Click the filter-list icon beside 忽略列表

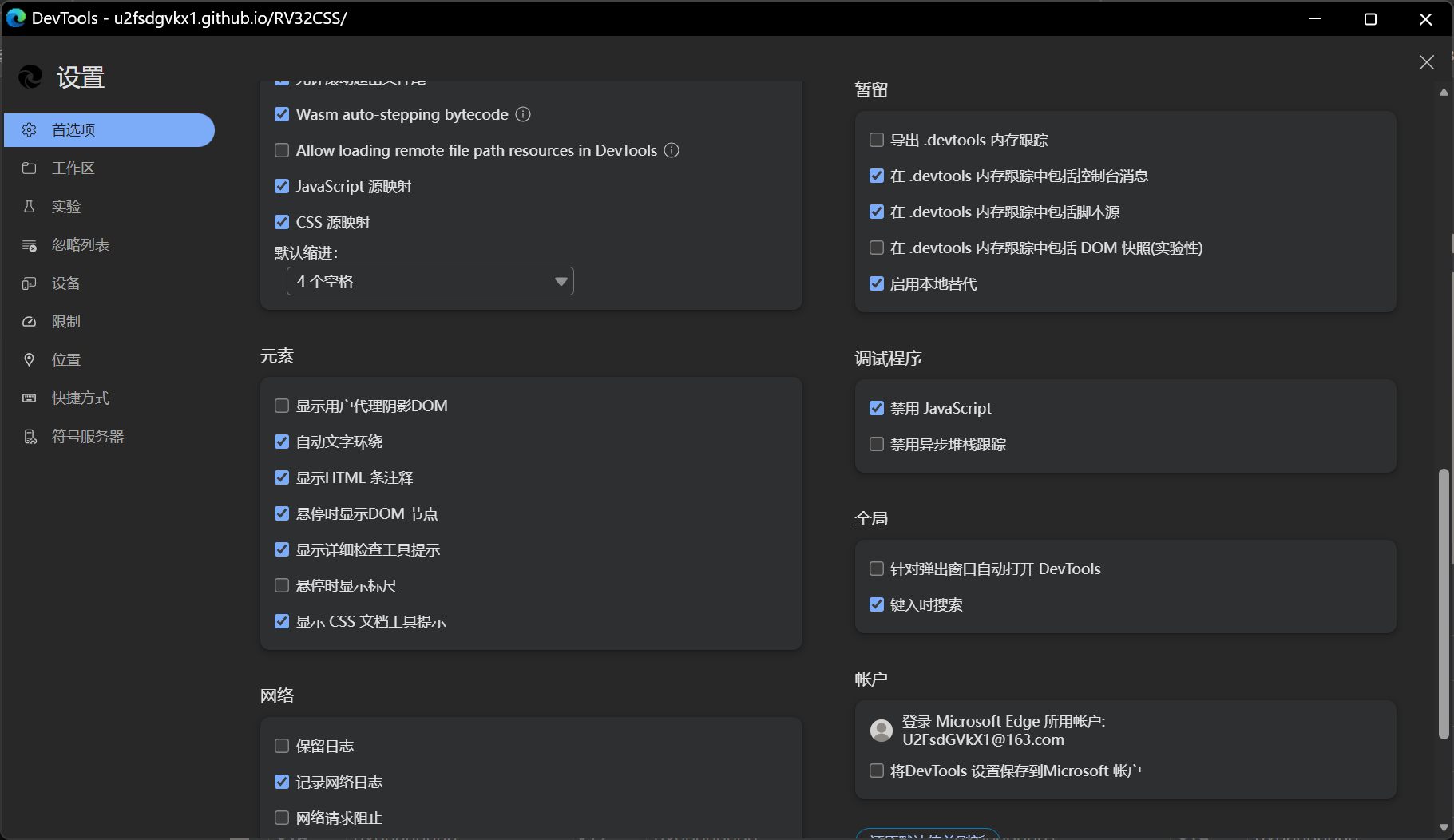(x=30, y=245)
